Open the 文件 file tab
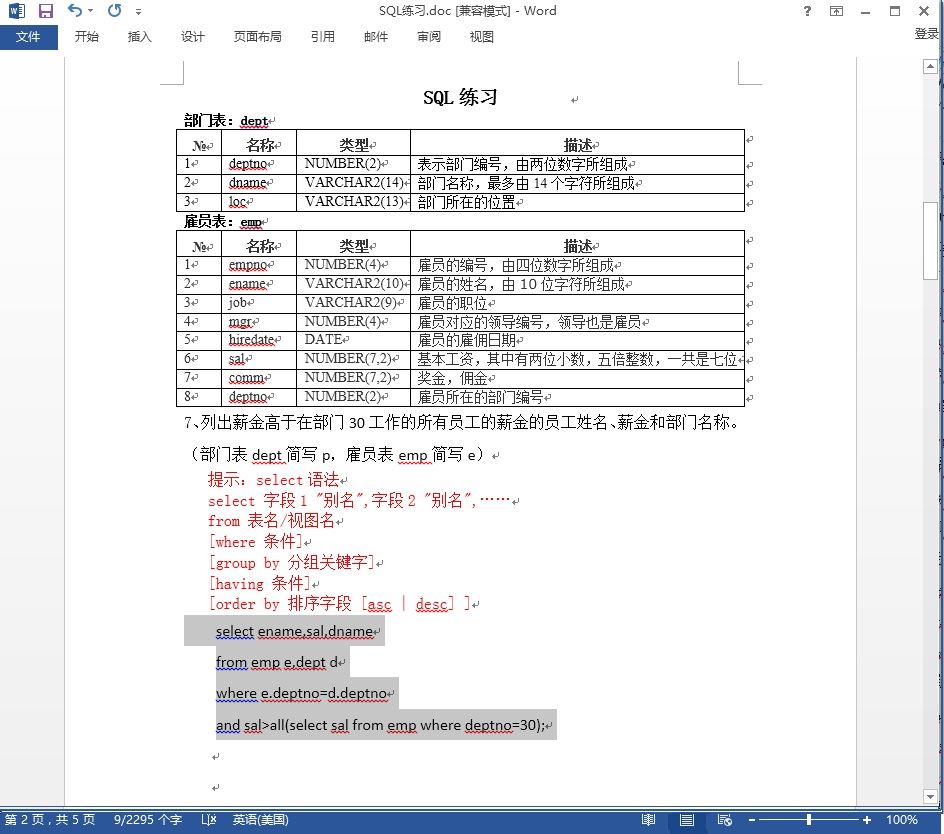Screen dimensions: 944x834 [28, 37]
